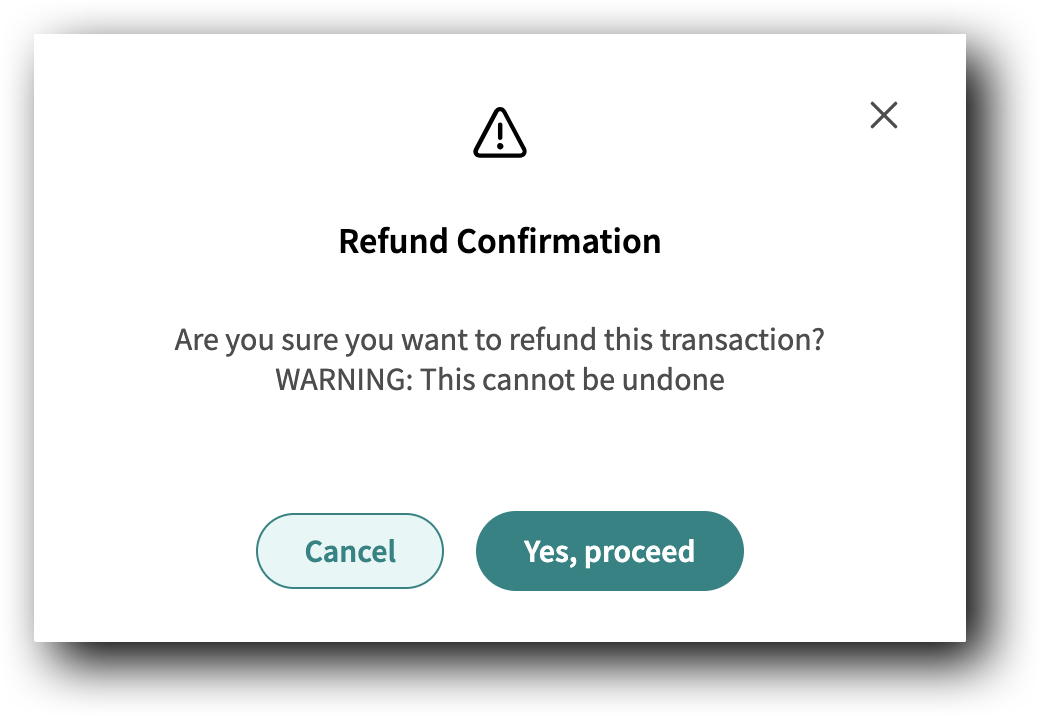Click the X close icon at top right
The height and width of the screenshot is (716, 1040).
tap(884, 115)
